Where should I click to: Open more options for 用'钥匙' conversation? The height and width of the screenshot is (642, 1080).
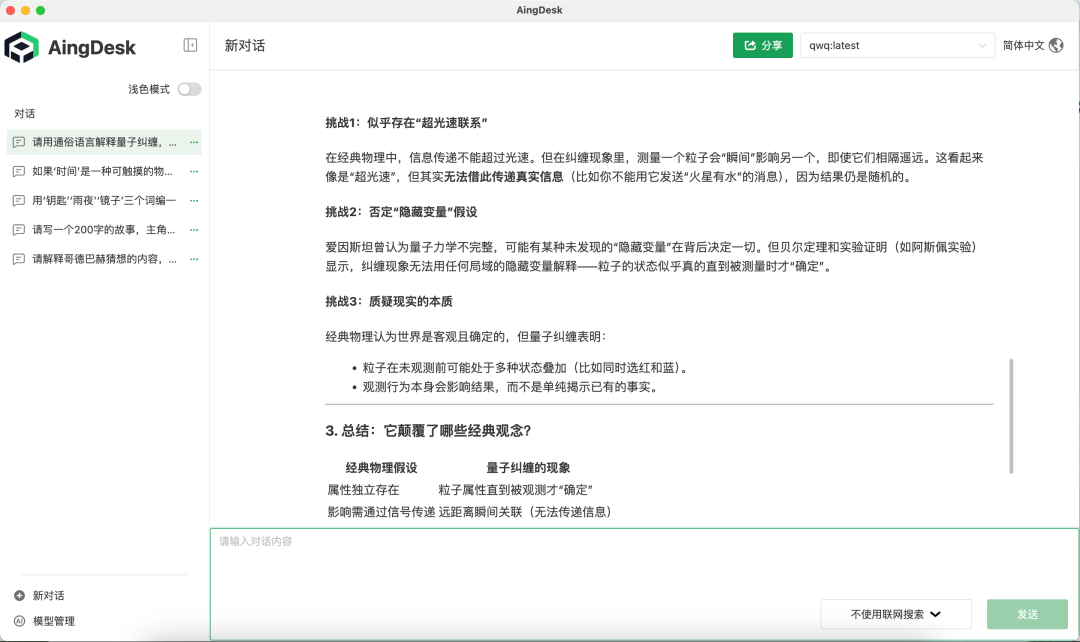(x=194, y=200)
